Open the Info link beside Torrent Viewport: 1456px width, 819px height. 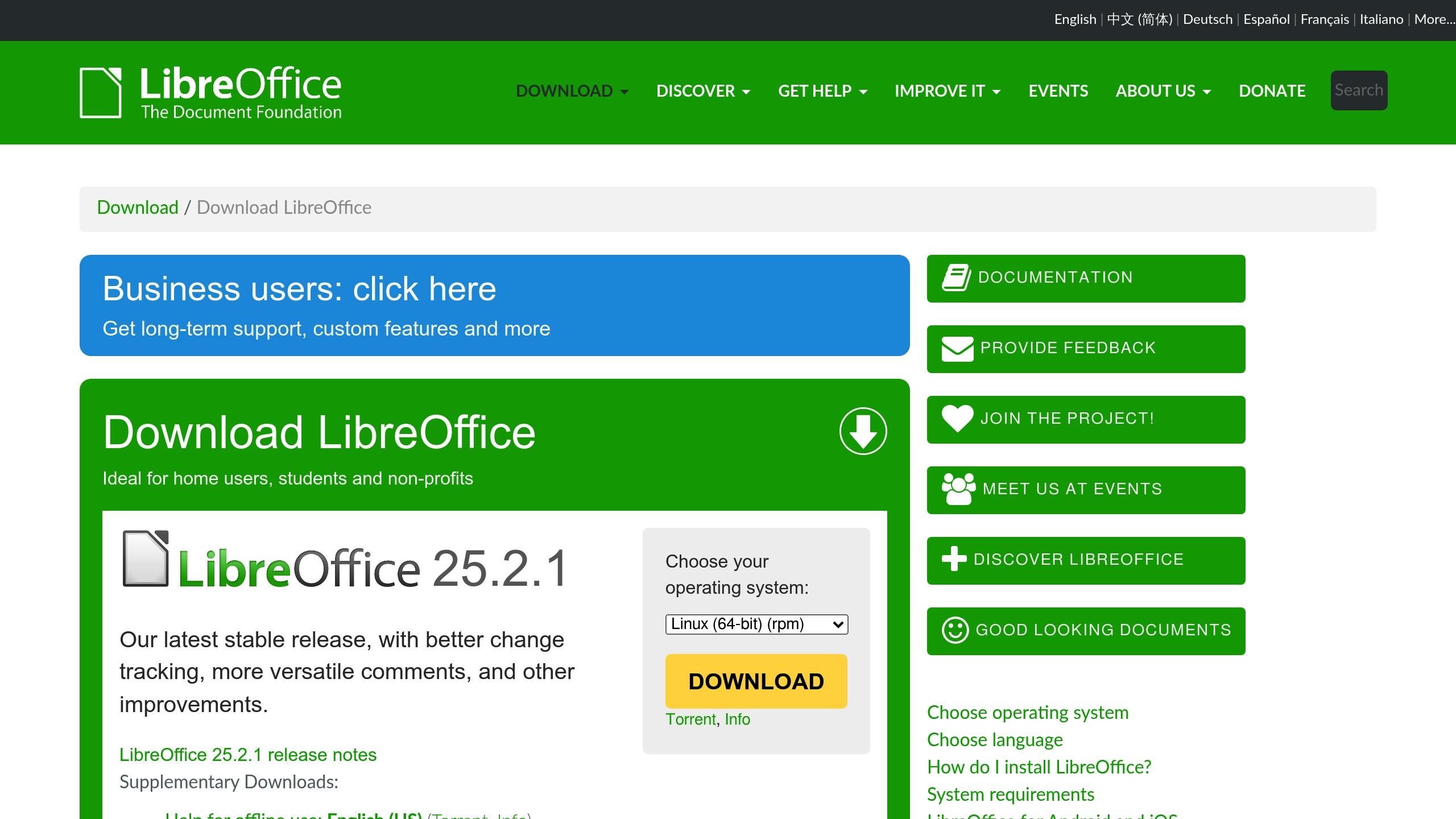(x=738, y=719)
